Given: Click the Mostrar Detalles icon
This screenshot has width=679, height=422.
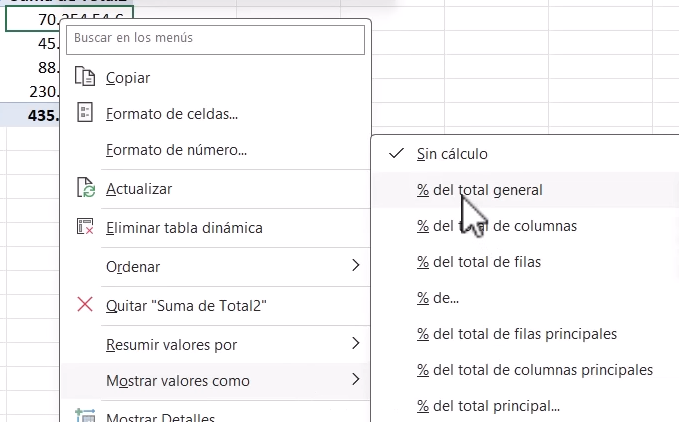Looking at the screenshot, I should click(85, 416).
